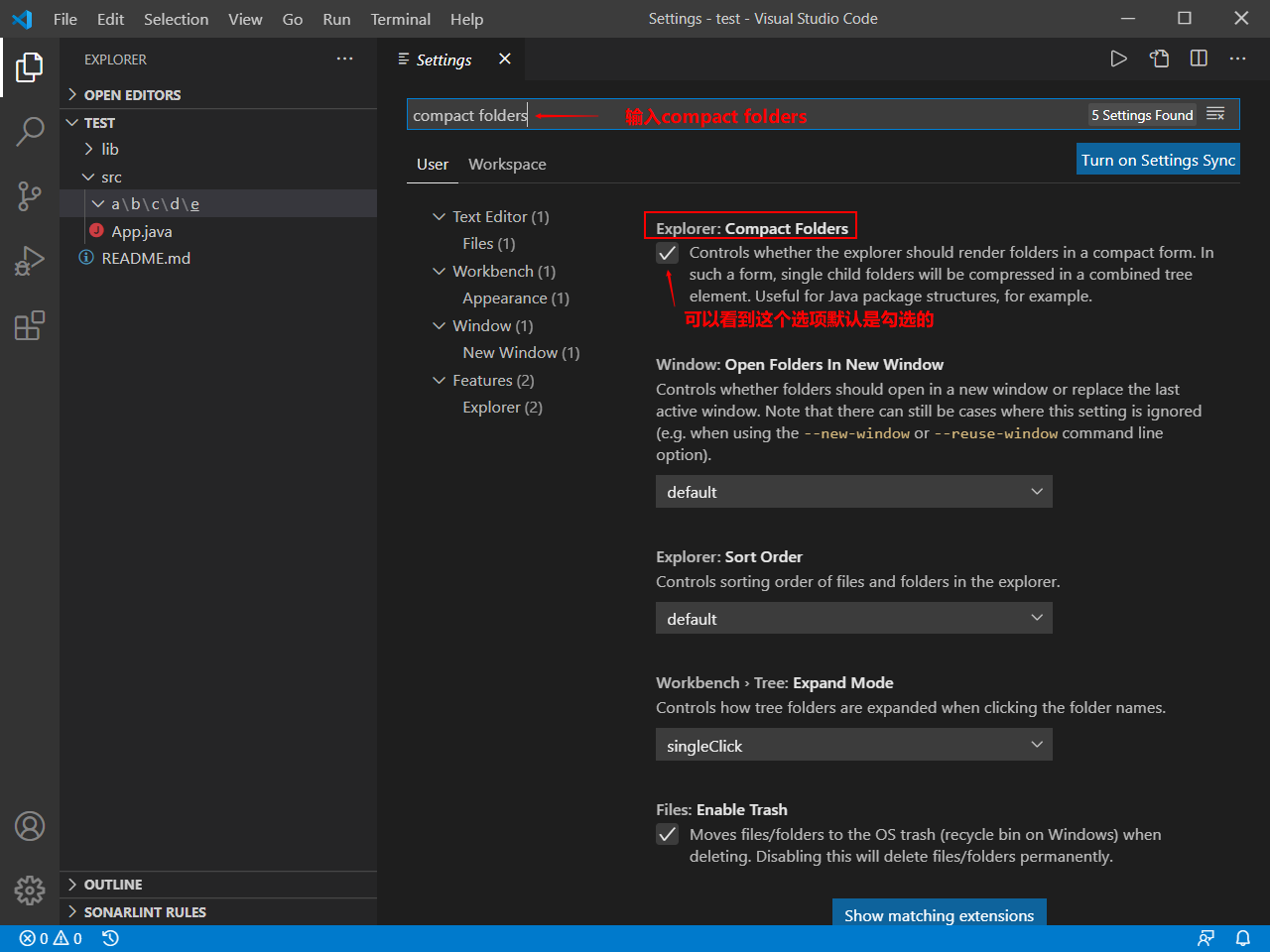1270x952 pixels.
Task: Toggle the Compact Folders checkbox
Action: pos(668,253)
